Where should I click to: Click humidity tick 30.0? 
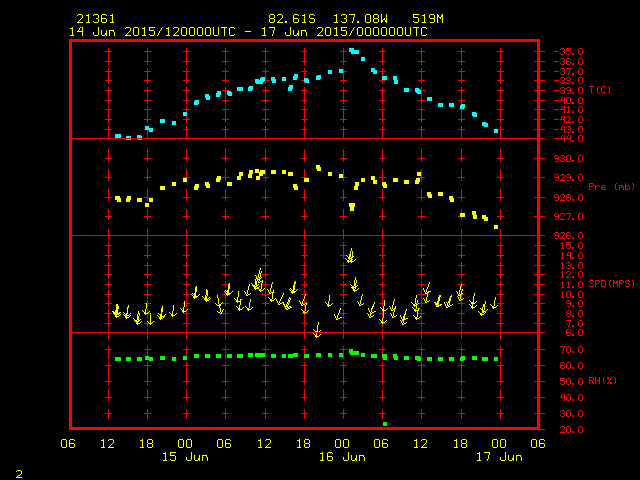tap(571, 413)
